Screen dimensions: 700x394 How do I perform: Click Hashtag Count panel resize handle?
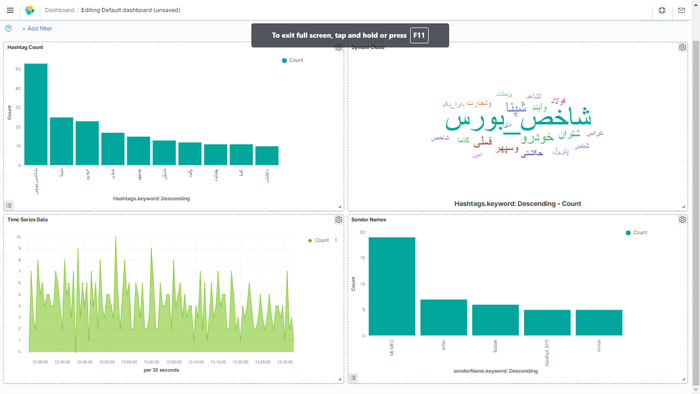340,207
